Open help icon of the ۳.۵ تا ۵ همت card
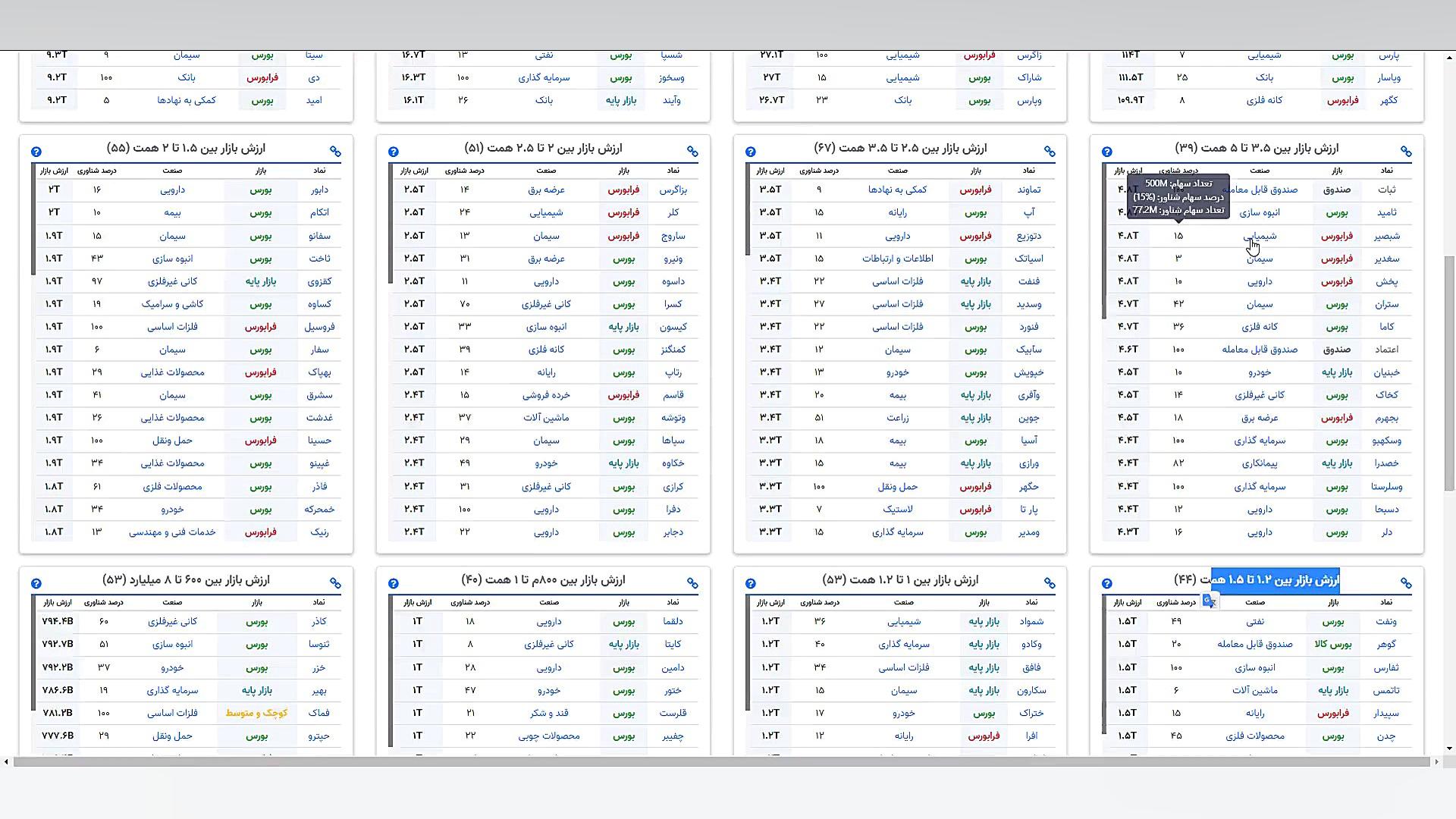The height and width of the screenshot is (819, 1456). [1107, 152]
